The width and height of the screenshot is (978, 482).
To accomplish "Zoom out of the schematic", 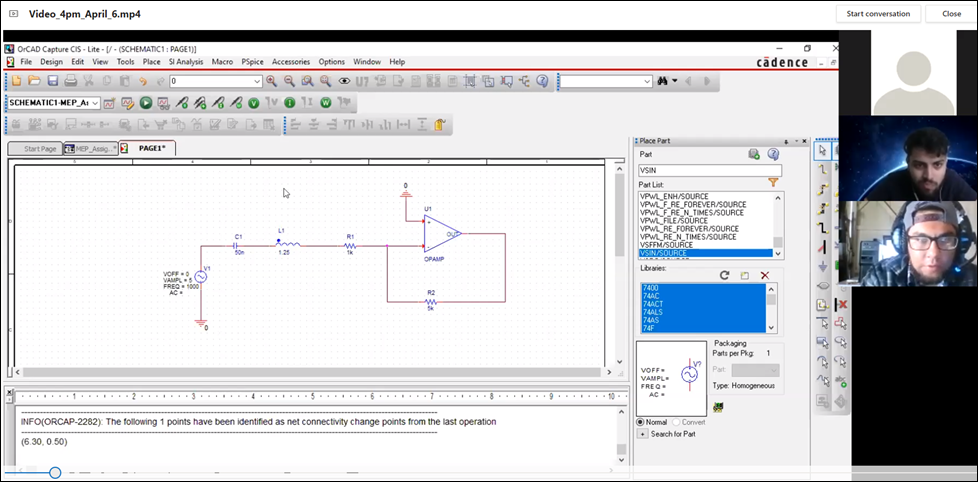I will click(289, 81).
